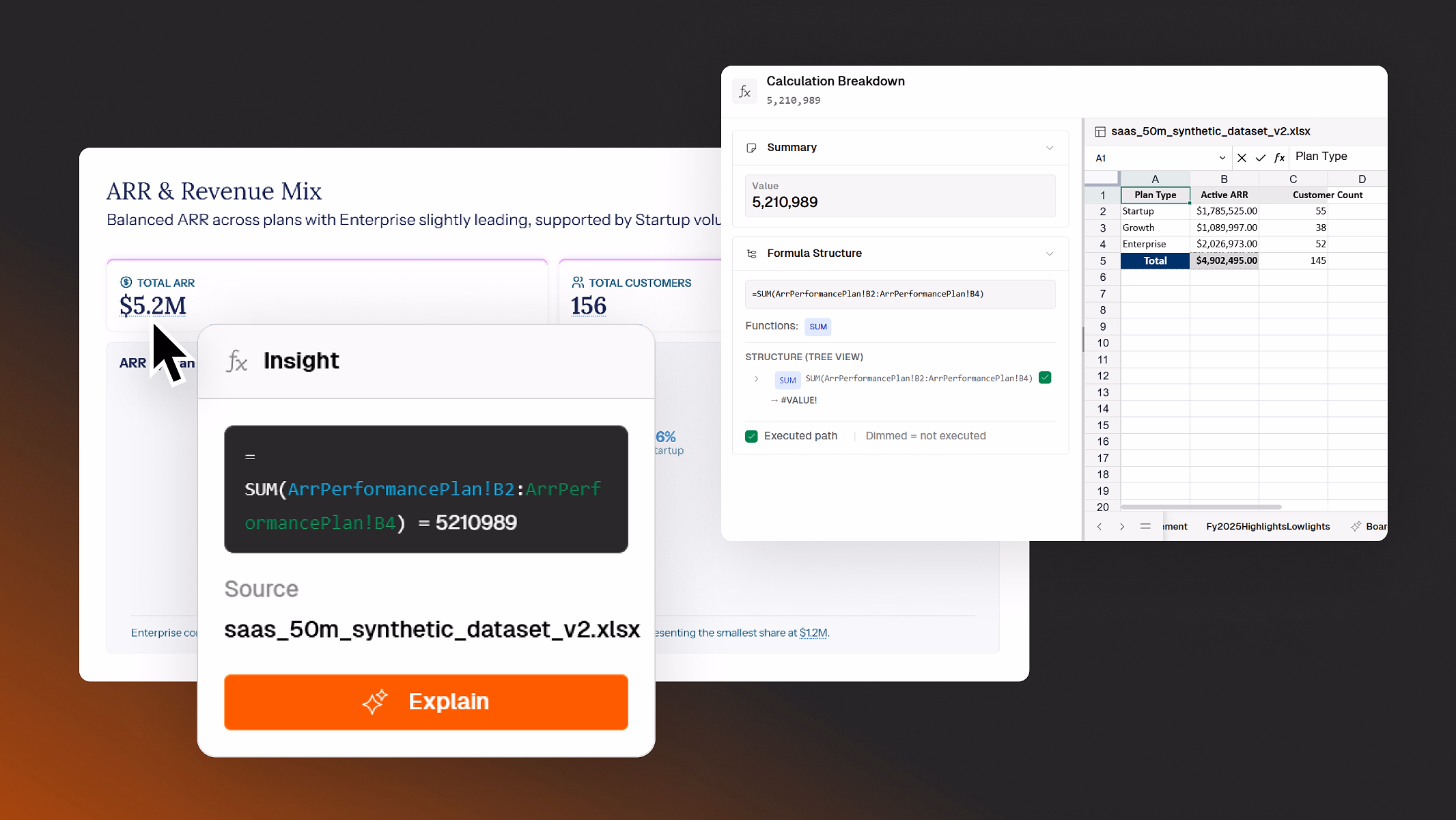Click the saas_50m_synthetic_dataset_v2.xlsx title above the sheet
This screenshot has width=1456, height=820.
pos(1210,131)
